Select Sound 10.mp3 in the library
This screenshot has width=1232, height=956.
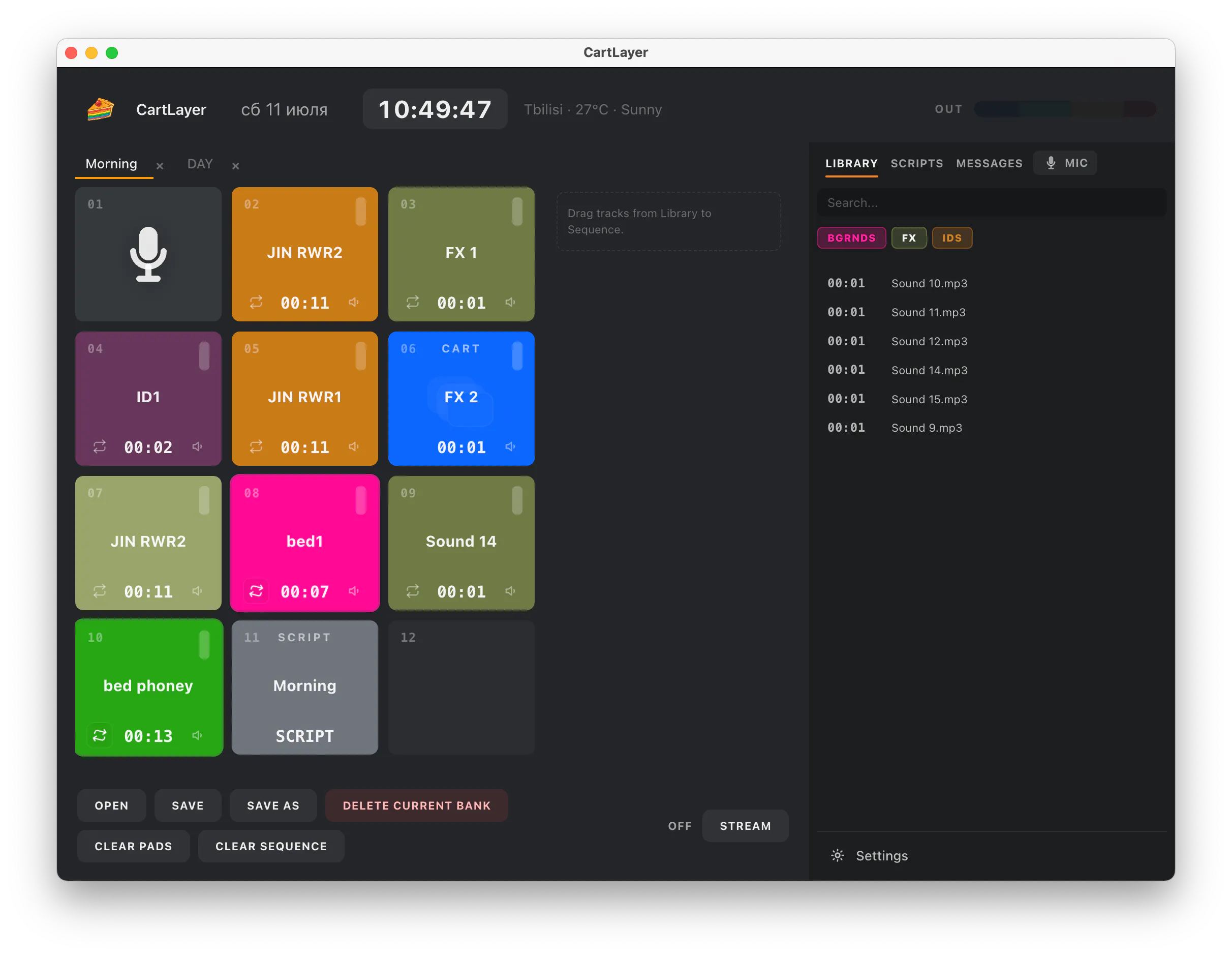[992, 283]
